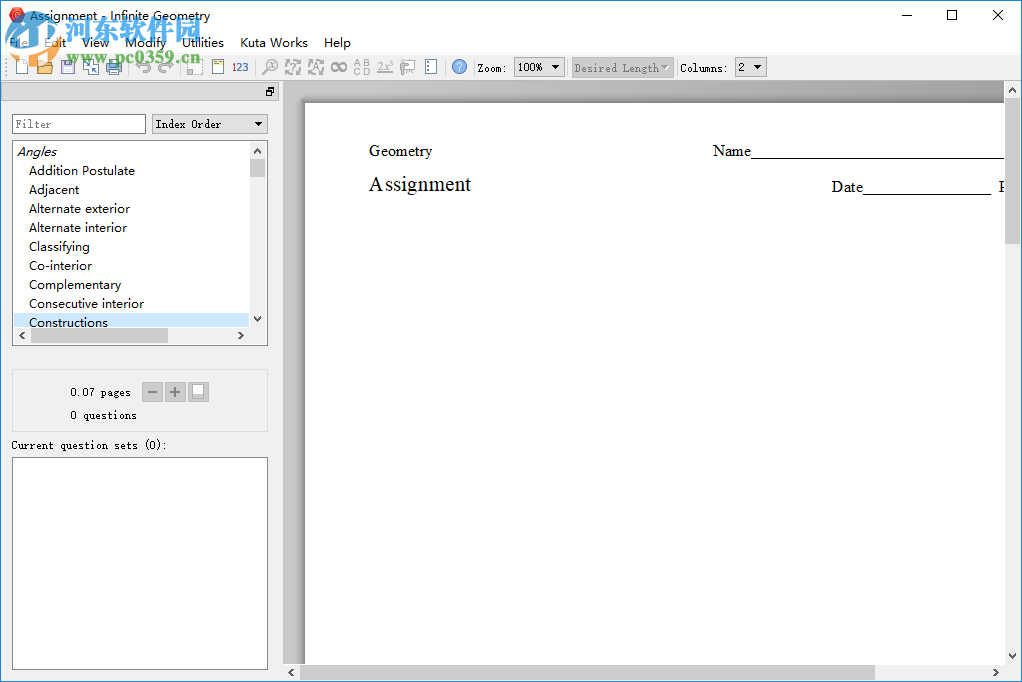
Task: Increase pages with plus button
Action: click(175, 392)
